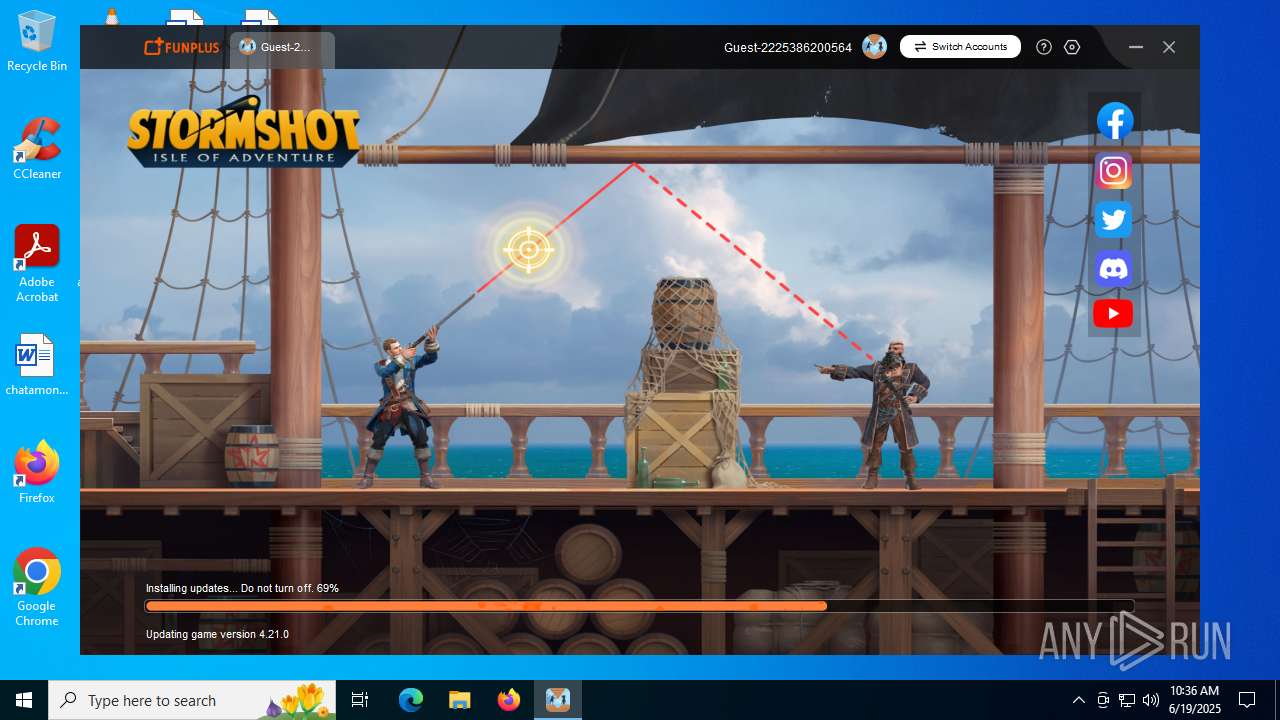
Task: Switch to the Guest-2... game tab
Action: pos(282,50)
